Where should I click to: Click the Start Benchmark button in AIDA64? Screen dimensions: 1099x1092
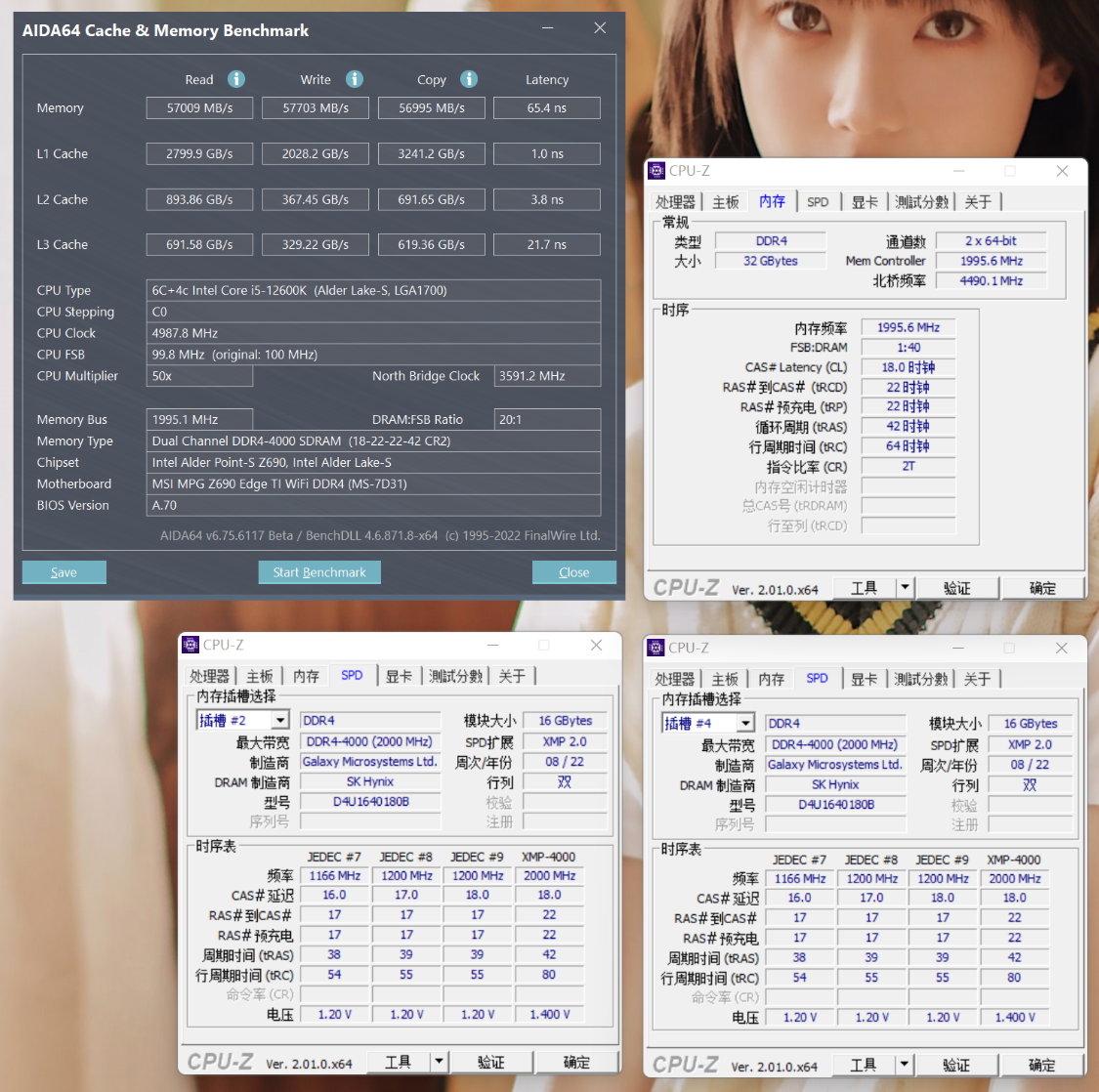tap(319, 571)
